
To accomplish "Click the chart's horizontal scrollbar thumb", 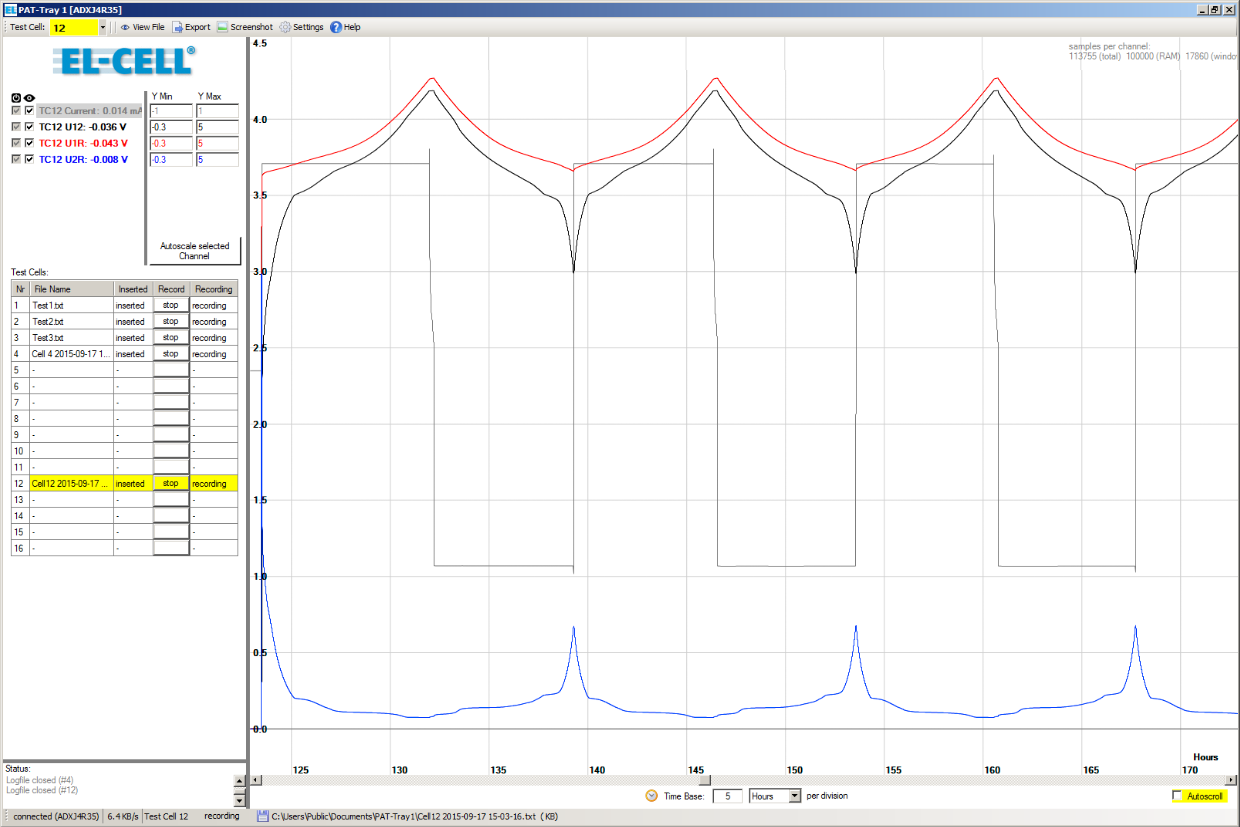I will point(703,780).
